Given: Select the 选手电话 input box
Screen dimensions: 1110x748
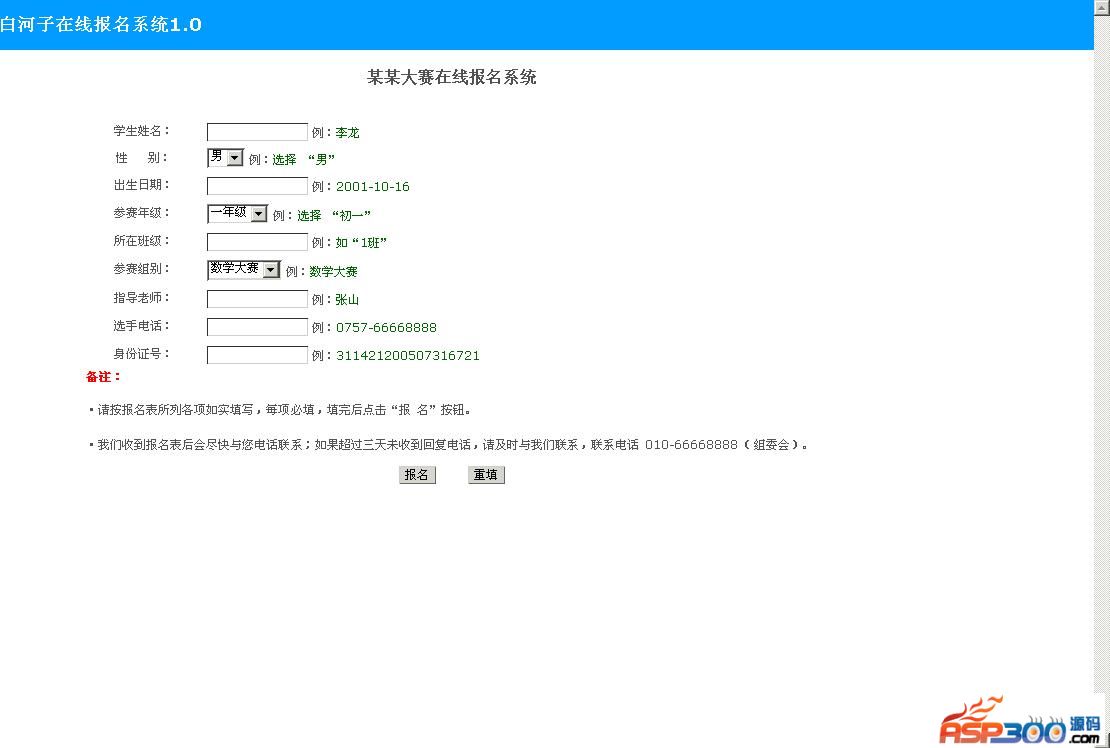Looking at the screenshot, I should (x=257, y=327).
